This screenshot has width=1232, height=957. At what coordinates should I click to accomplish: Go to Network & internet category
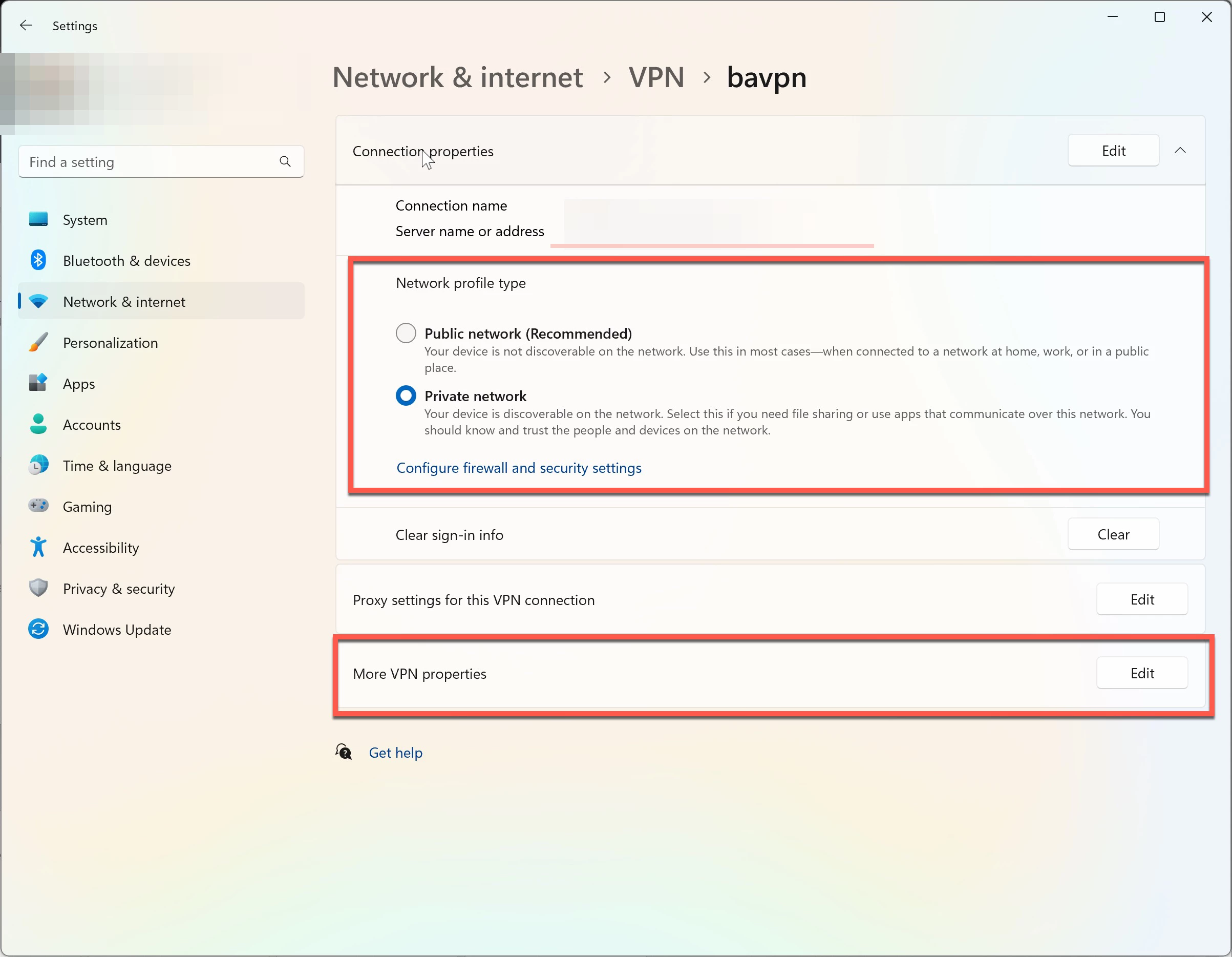[161, 302]
